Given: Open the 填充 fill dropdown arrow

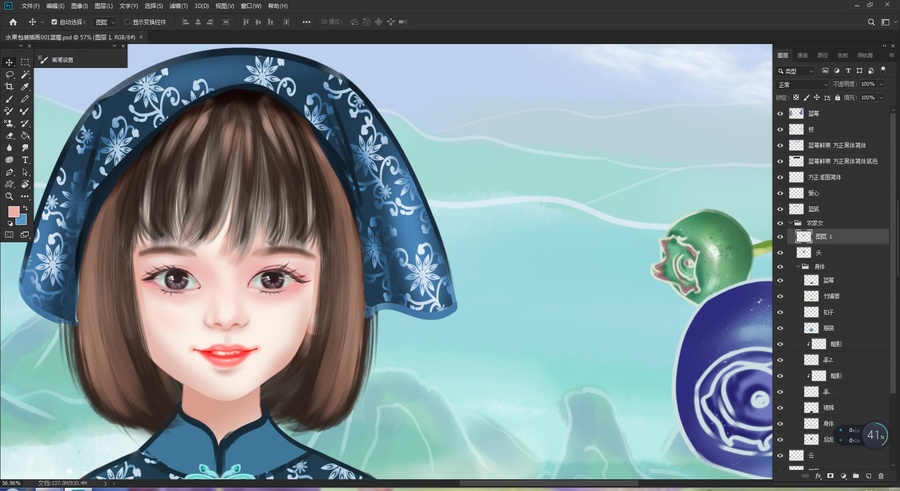Looking at the screenshot, I should coord(881,98).
